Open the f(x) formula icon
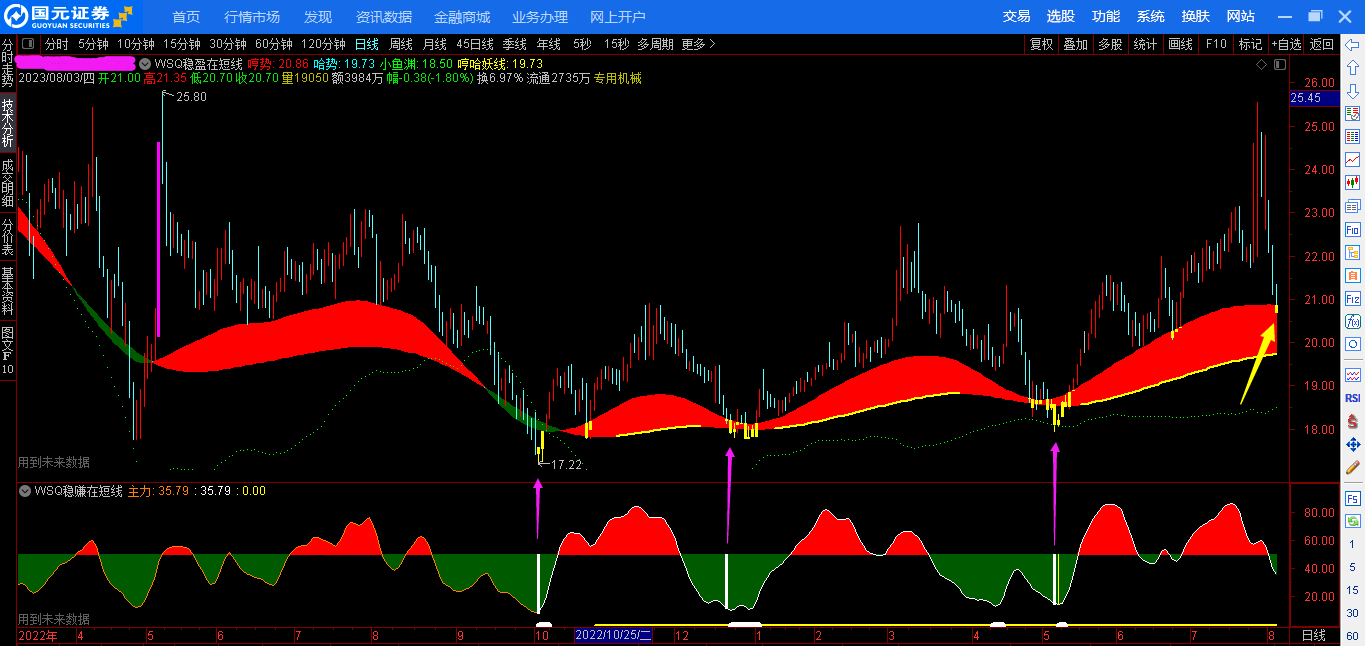The height and width of the screenshot is (646, 1365). click(x=1352, y=321)
